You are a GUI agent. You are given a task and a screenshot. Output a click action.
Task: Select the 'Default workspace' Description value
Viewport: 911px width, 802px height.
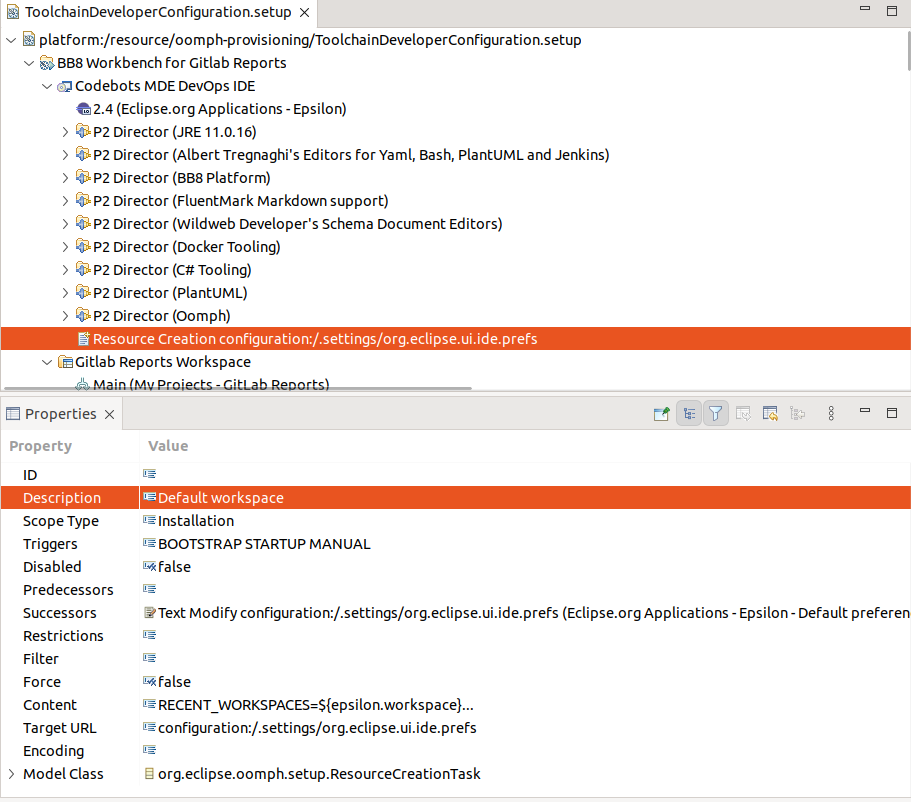pos(221,498)
